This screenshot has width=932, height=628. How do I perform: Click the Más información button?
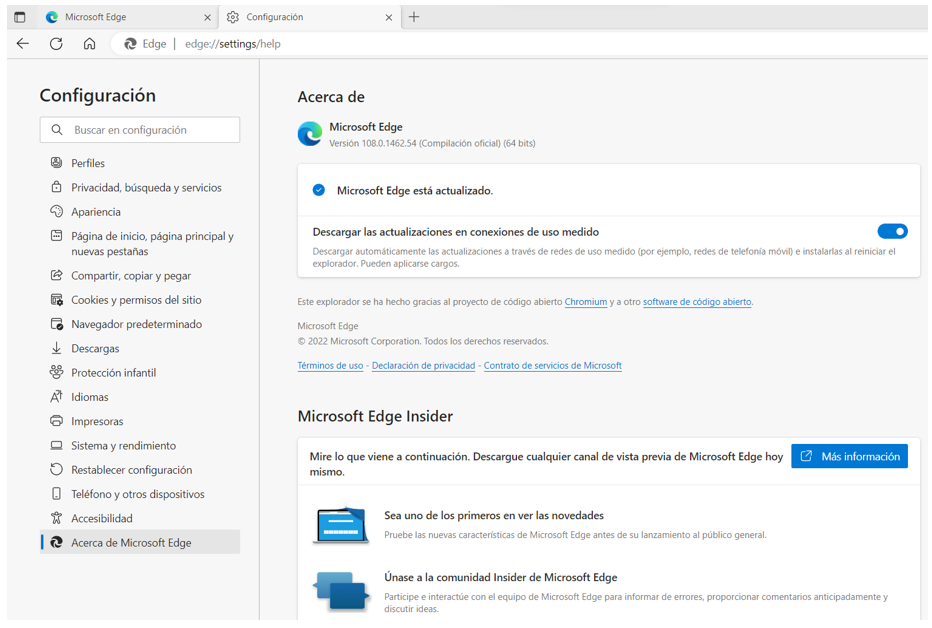(849, 456)
